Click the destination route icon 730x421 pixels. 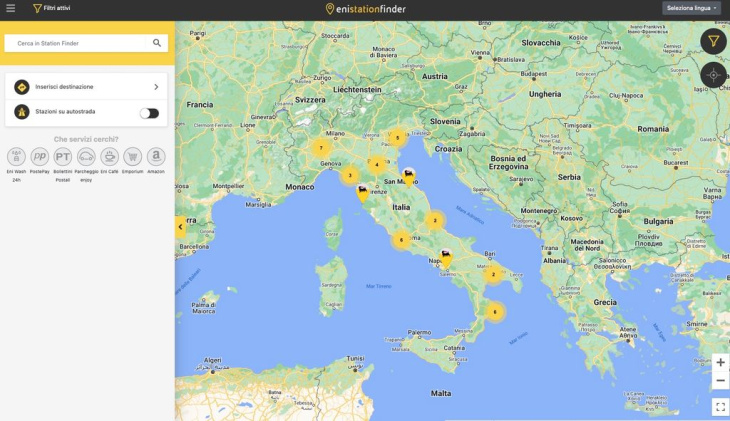point(21,87)
